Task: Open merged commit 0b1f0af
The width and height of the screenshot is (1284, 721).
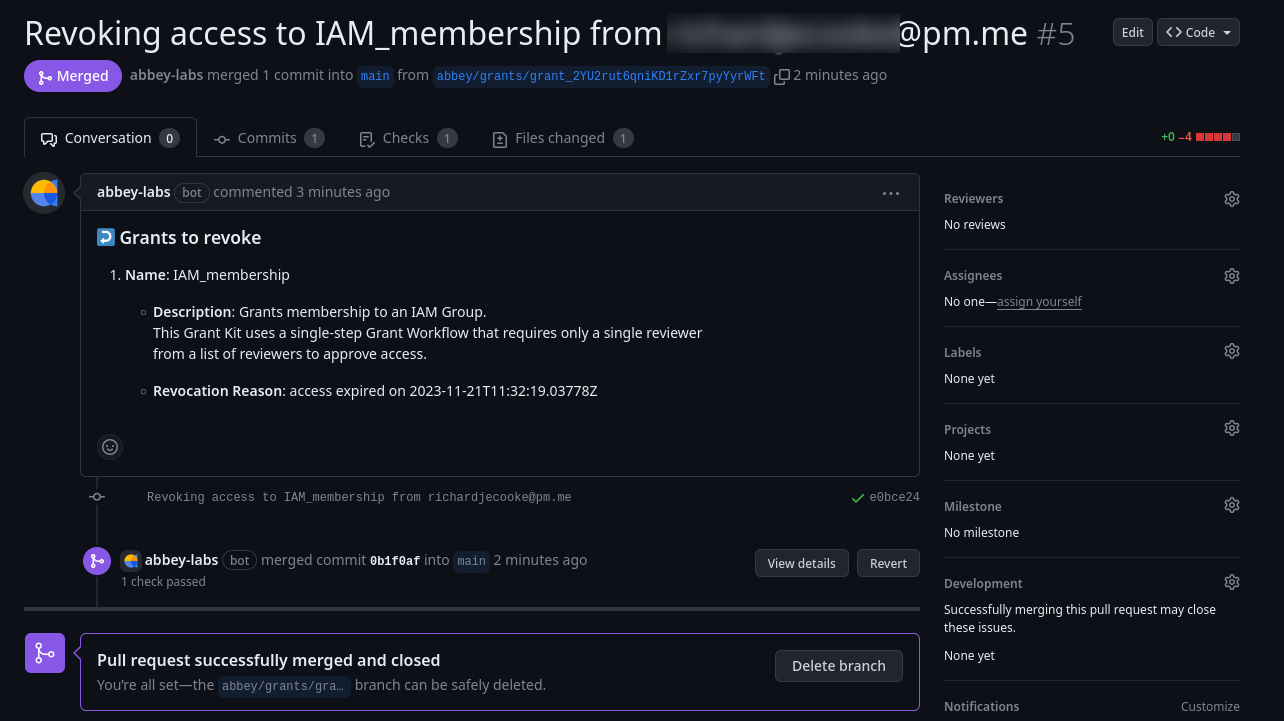Action: [x=395, y=561]
